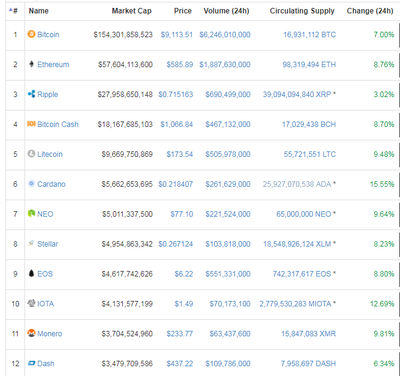The width and height of the screenshot is (400, 376).
Task: Click IOTA change value 12.69%
Action: coord(382,304)
